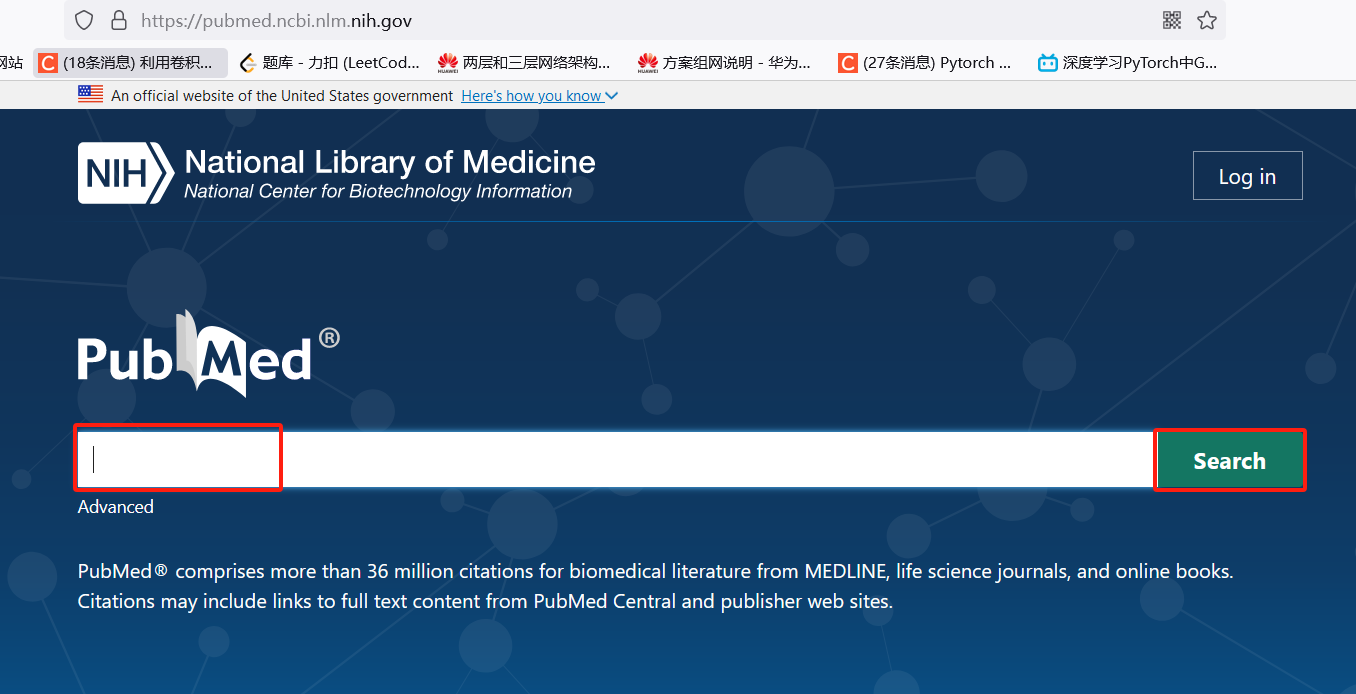Image resolution: width=1356 pixels, height=694 pixels.
Task: Open the QR code icon in address bar
Action: (1172, 20)
